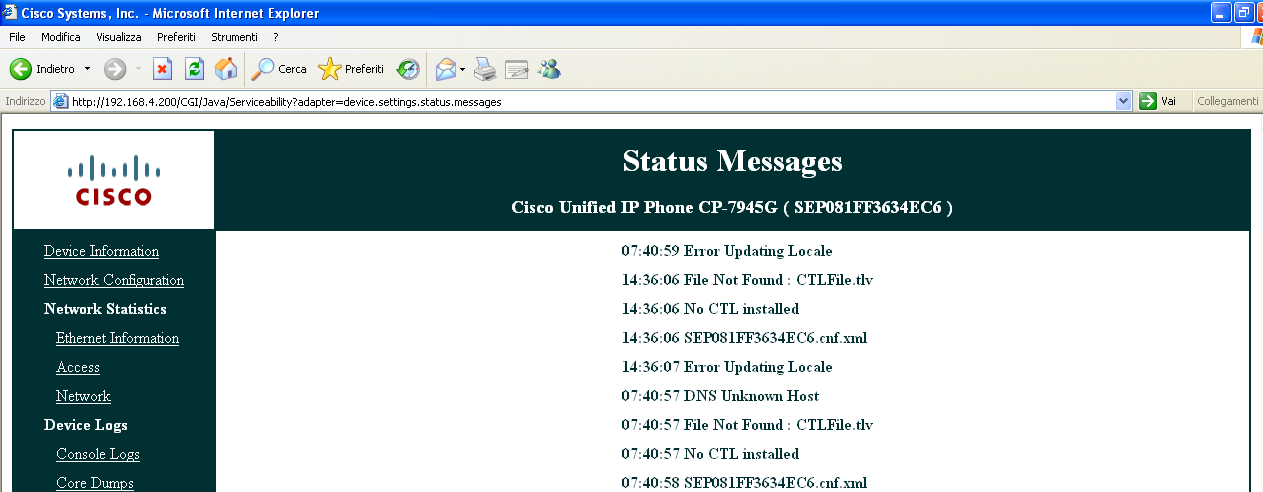Open the File menu
This screenshot has width=1263, height=492.
17,37
